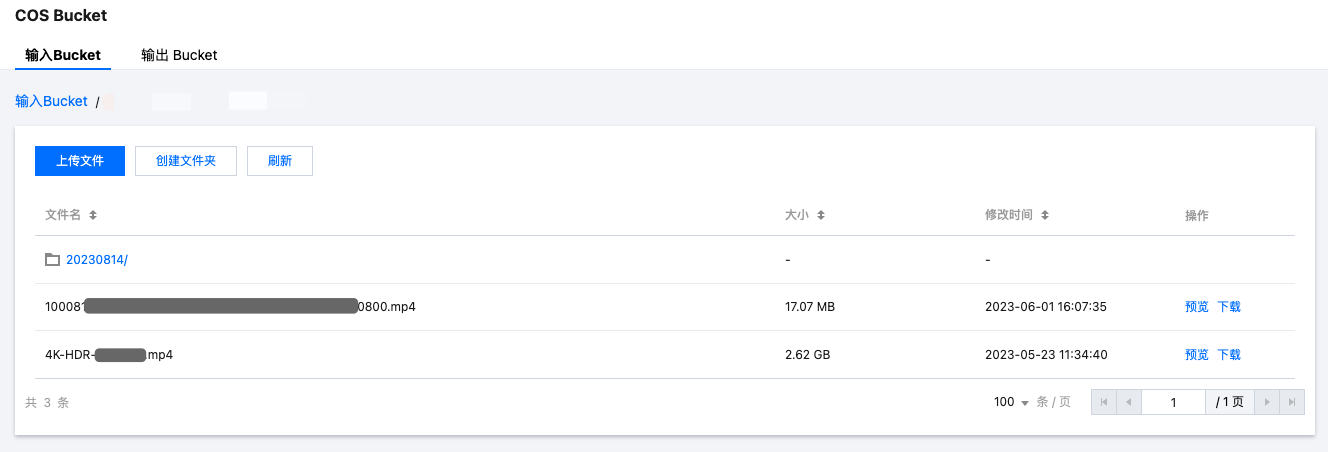1328x452 pixels.
Task: Click the folder icon beside 20230814/
Action: point(53,260)
